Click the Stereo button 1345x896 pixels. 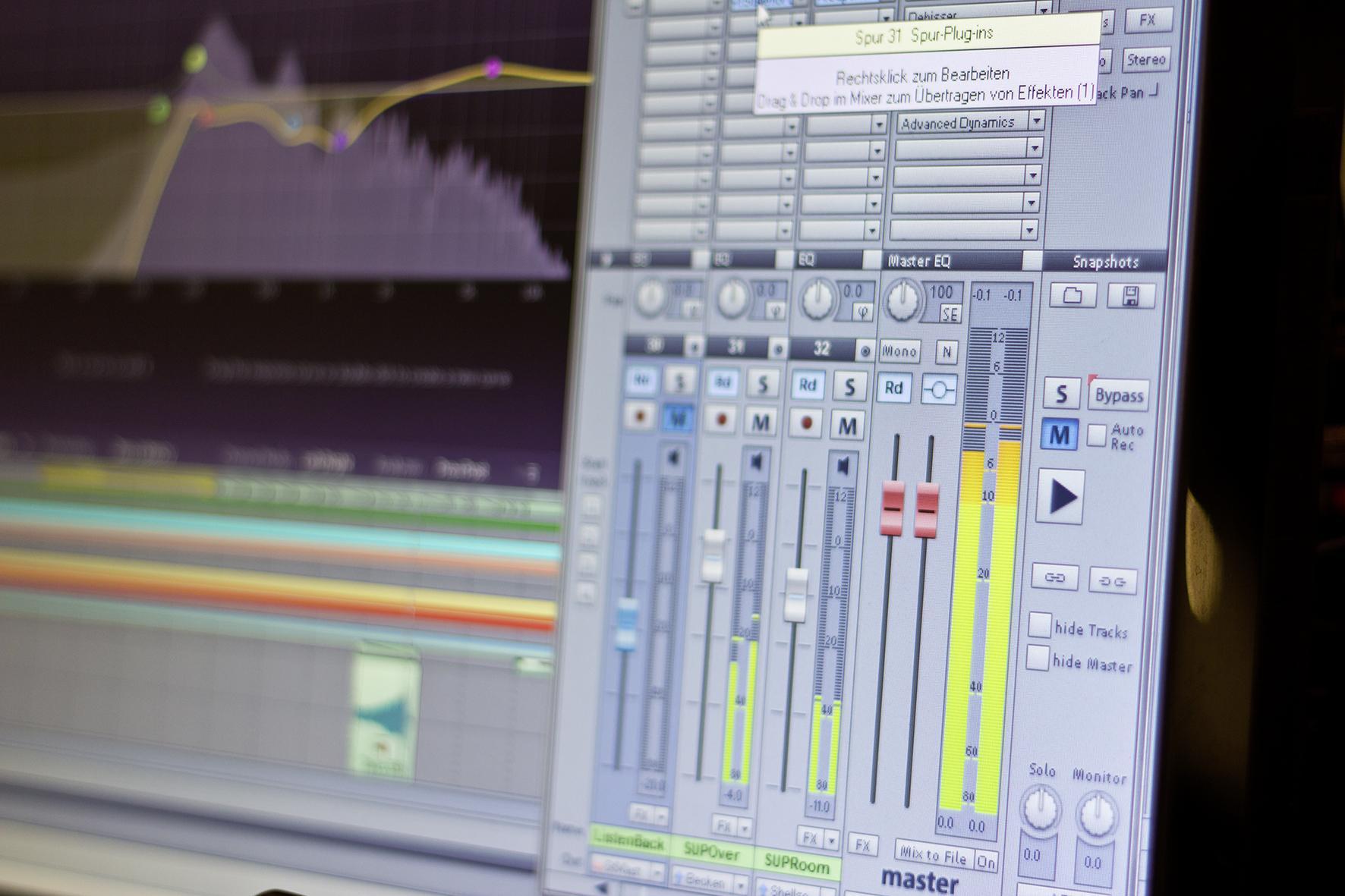point(1145,59)
